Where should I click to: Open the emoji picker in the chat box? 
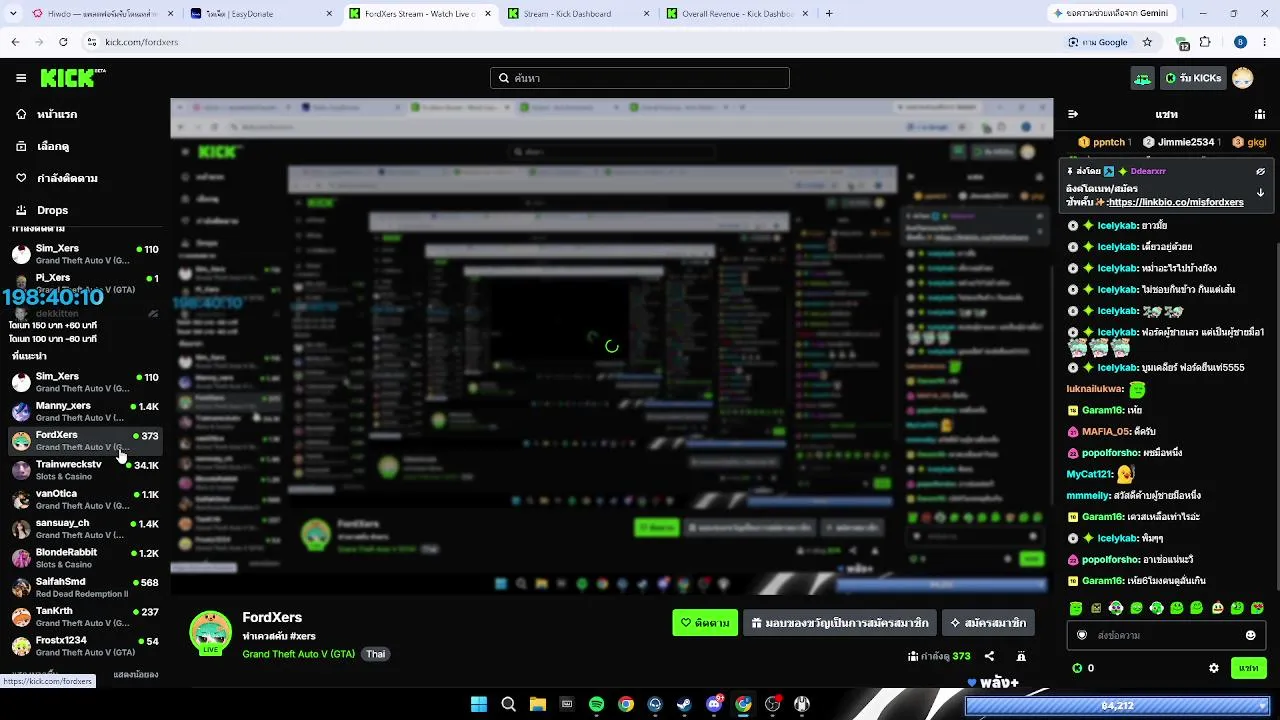[1250, 635]
